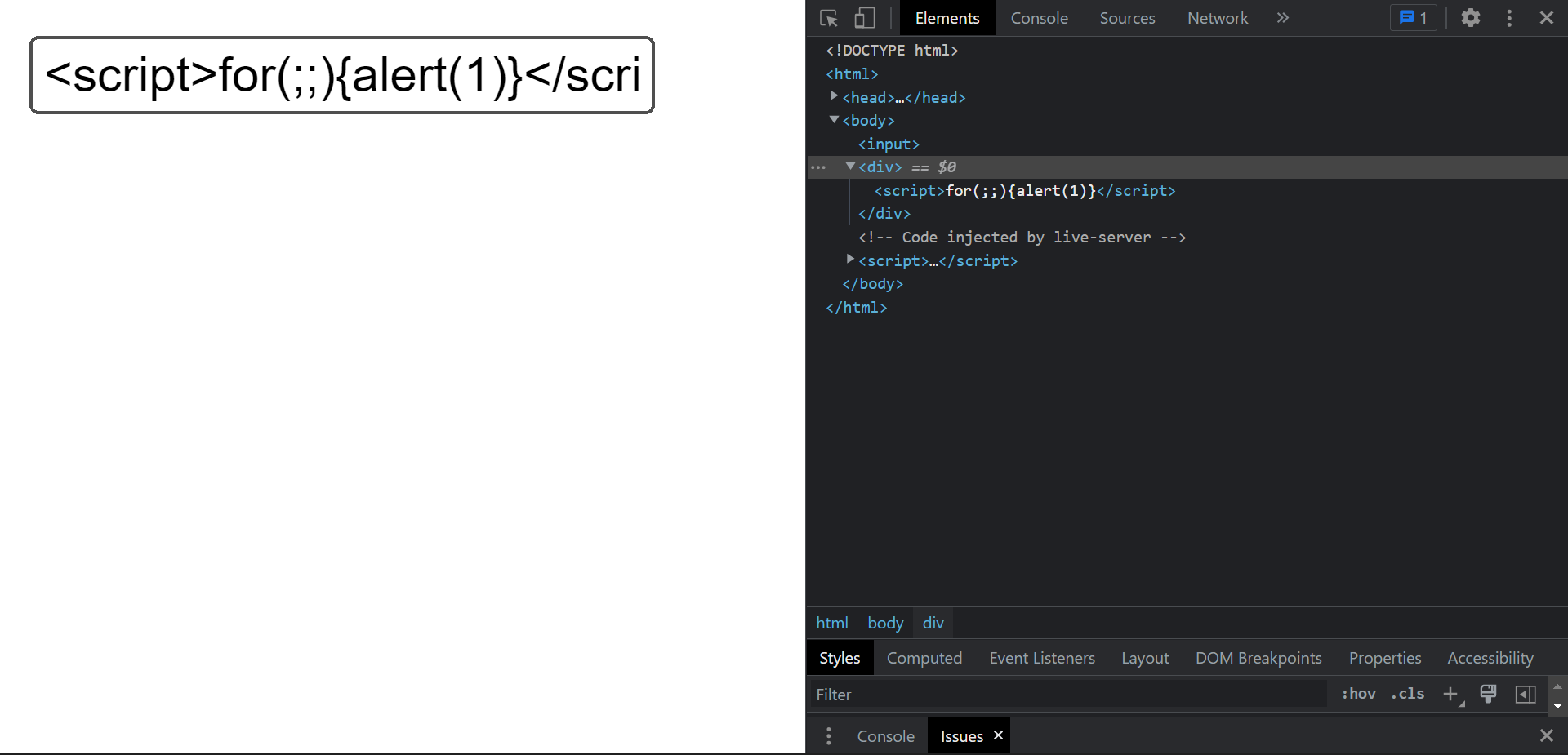Click html in the breadcrumb bar
1568x755 pixels.
(832, 623)
